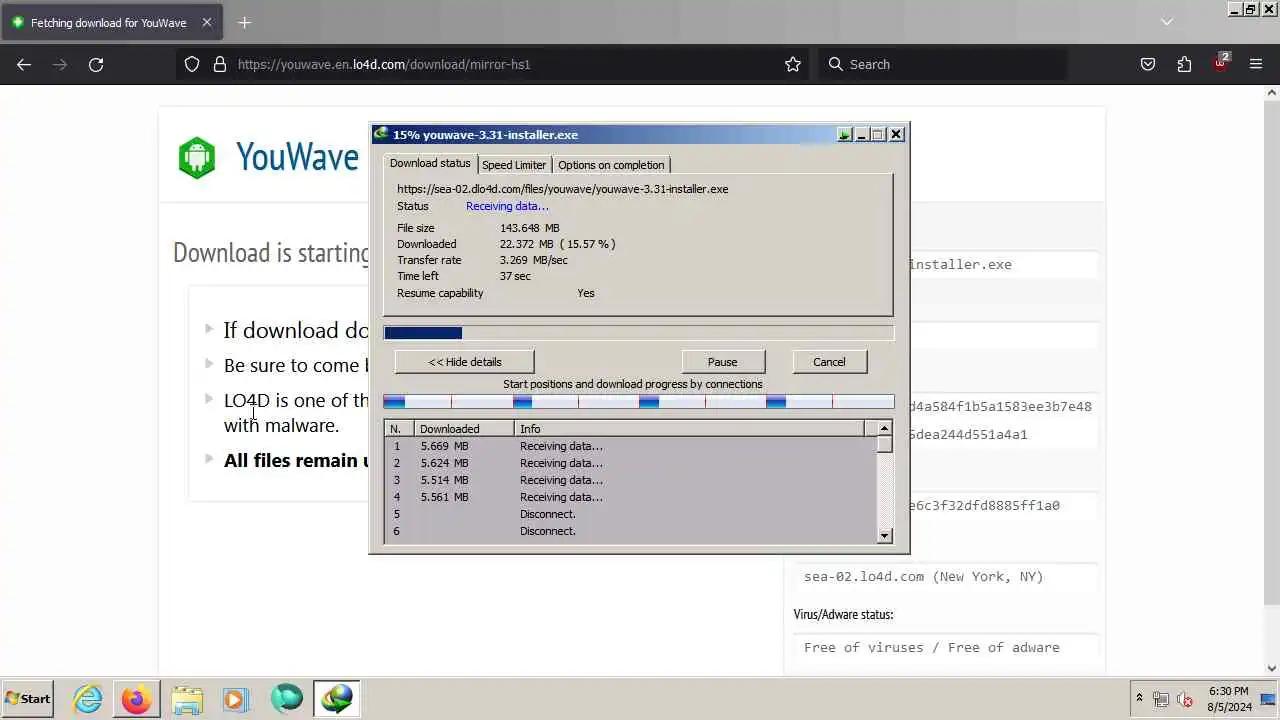Open the Firefox hamburger menu
The height and width of the screenshot is (720, 1280).
click(1256, 64)
